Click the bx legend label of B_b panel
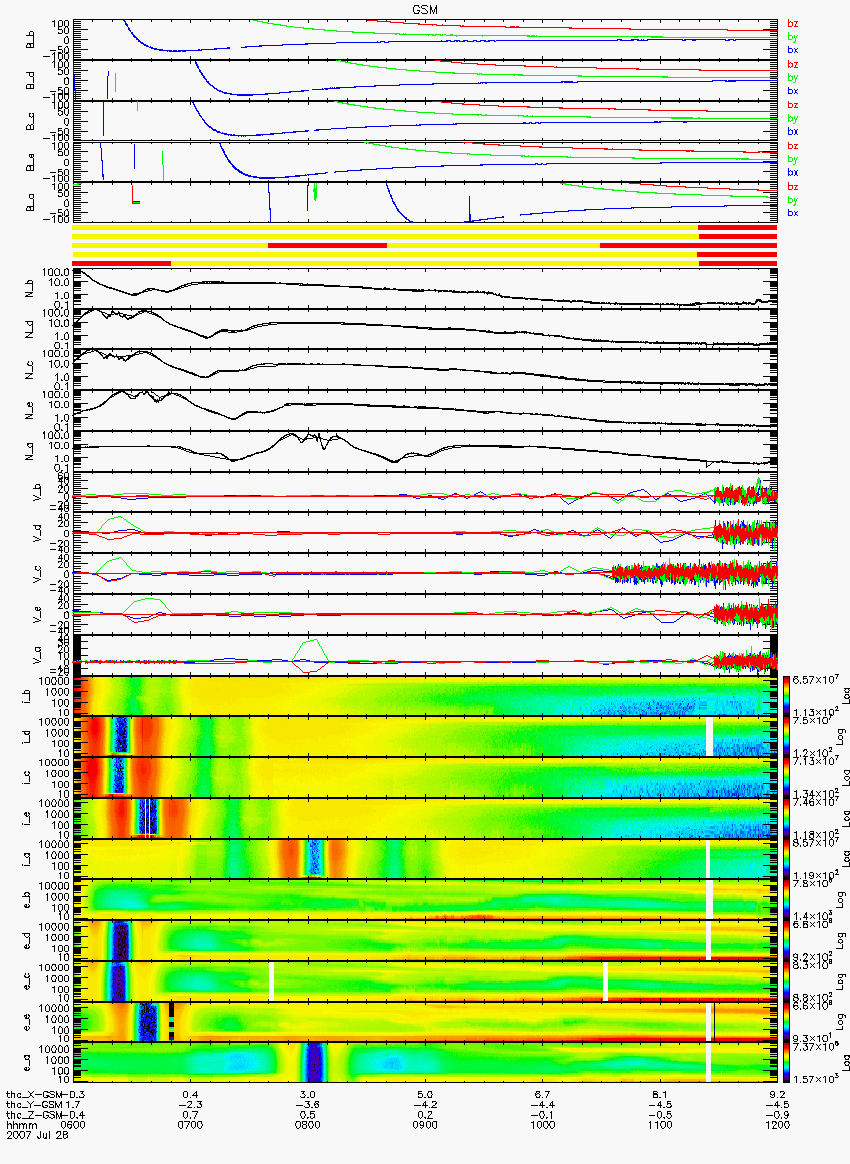Image resolution: width=850 pixels, height=1164 pixels. tap(793, 50)
